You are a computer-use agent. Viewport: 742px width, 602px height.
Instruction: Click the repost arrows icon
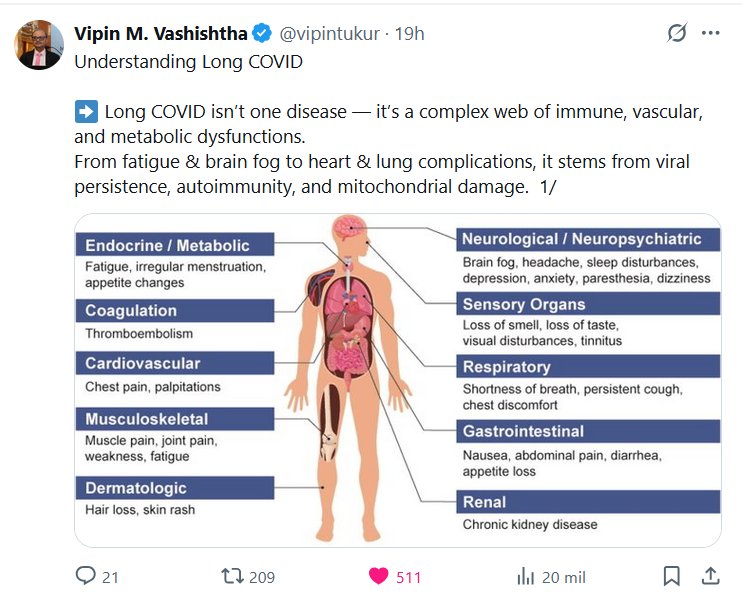(232, 576)
